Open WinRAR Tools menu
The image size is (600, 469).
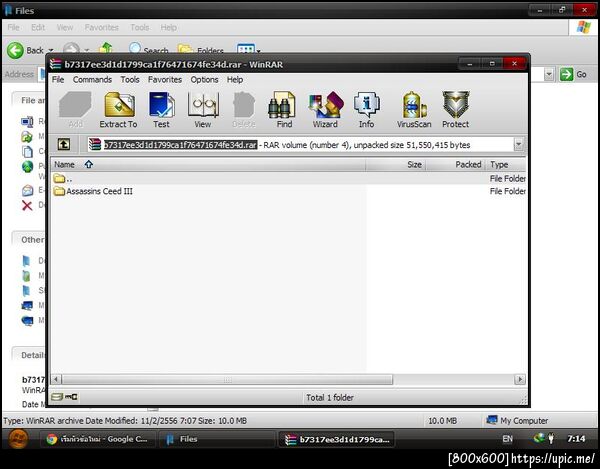pos(130,80)
